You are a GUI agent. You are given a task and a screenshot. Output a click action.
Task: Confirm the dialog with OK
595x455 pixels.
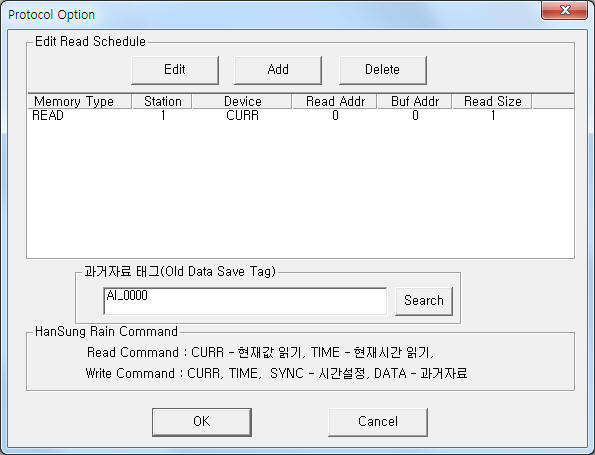pyautogui.click(x=202, y=422)
